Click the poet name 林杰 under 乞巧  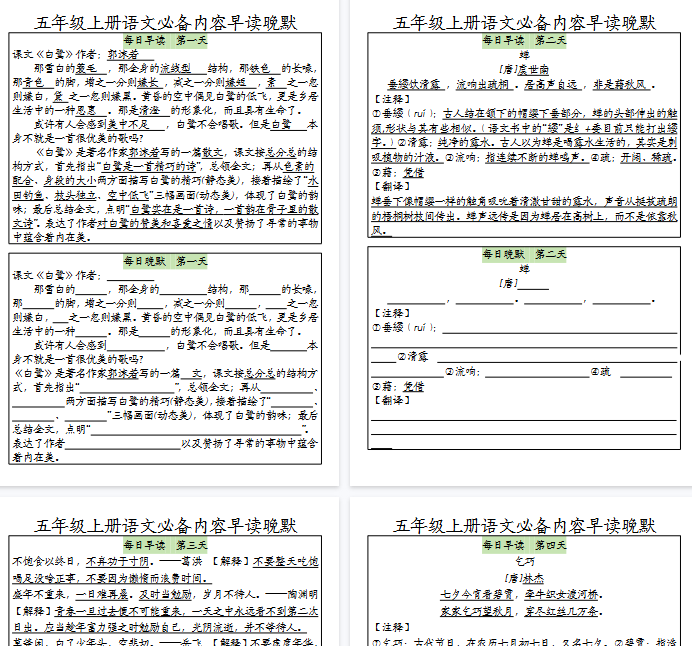click(x=532, y=578)
